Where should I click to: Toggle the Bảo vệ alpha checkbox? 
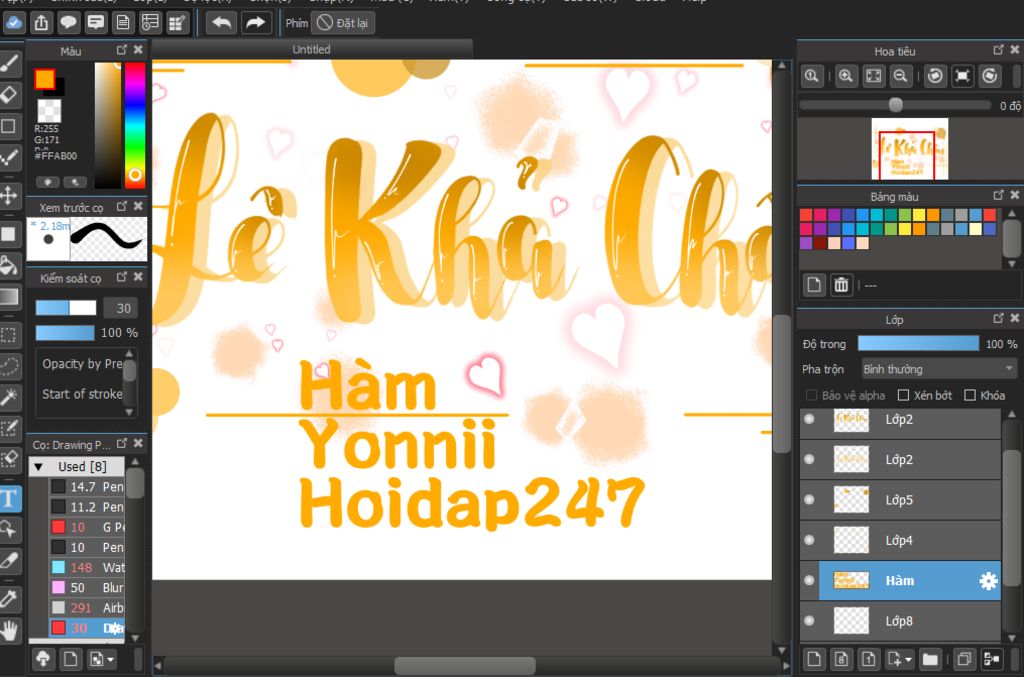click(811, 396)
